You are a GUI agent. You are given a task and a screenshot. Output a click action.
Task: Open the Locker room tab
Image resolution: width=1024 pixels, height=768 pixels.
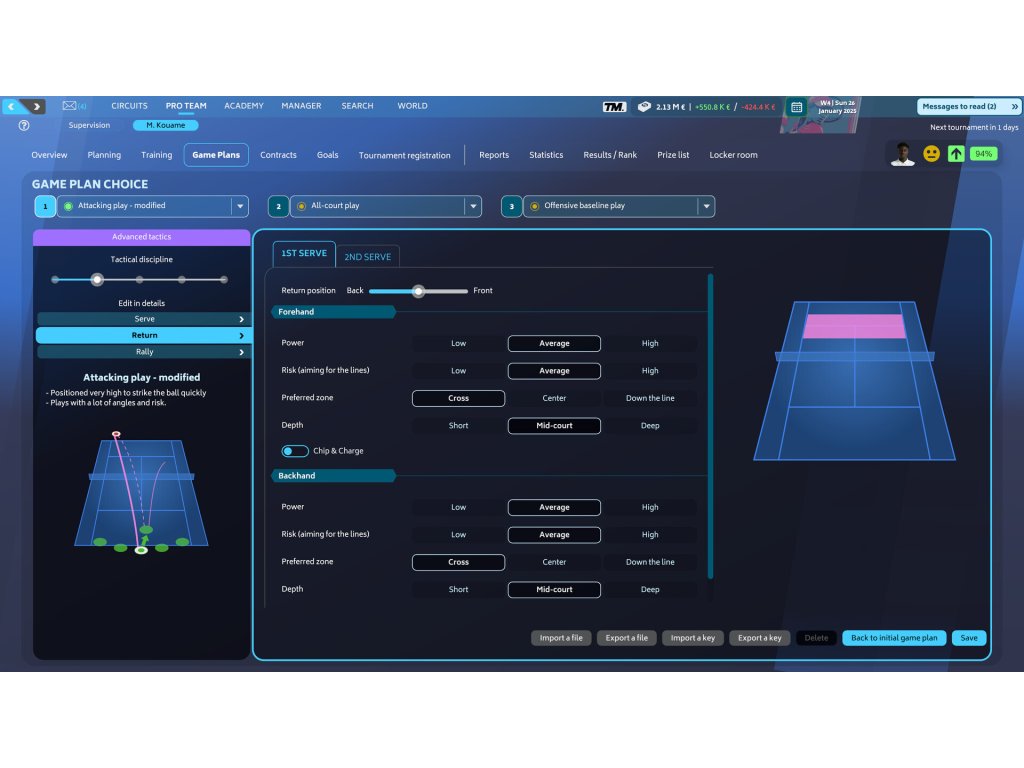733,155
